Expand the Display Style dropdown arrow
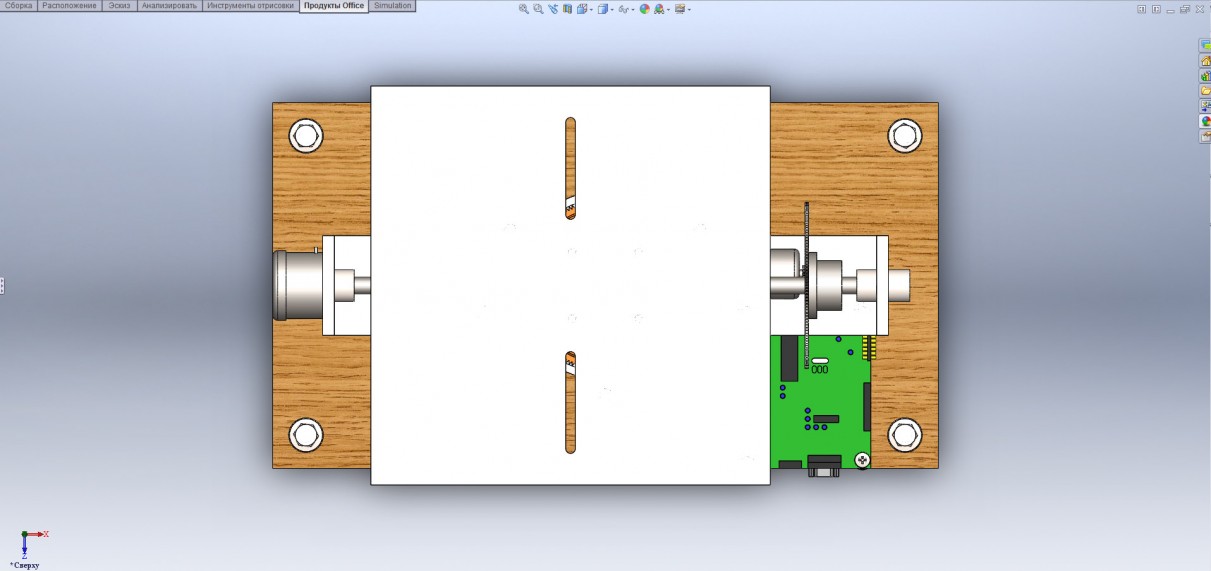The image size is (1211, 571). pyautogui.click(x=613, y=10)
